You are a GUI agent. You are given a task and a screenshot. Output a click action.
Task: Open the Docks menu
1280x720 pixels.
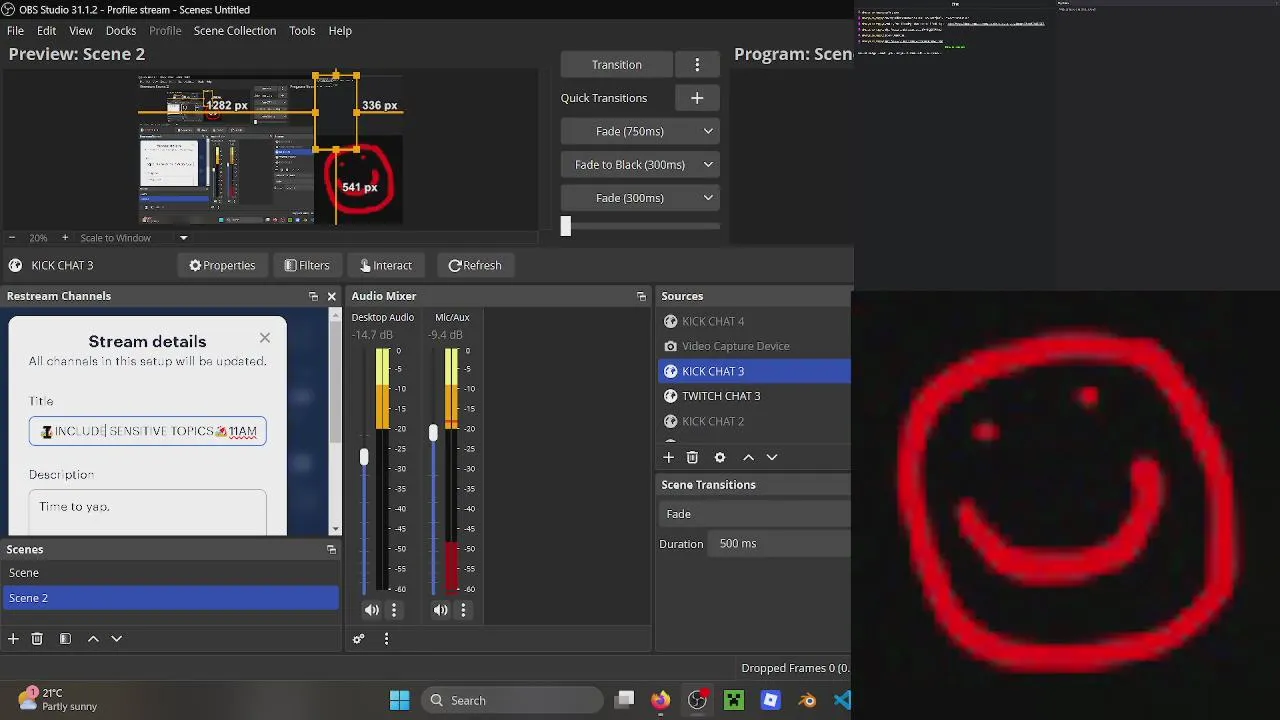click(x=121, y=31)
